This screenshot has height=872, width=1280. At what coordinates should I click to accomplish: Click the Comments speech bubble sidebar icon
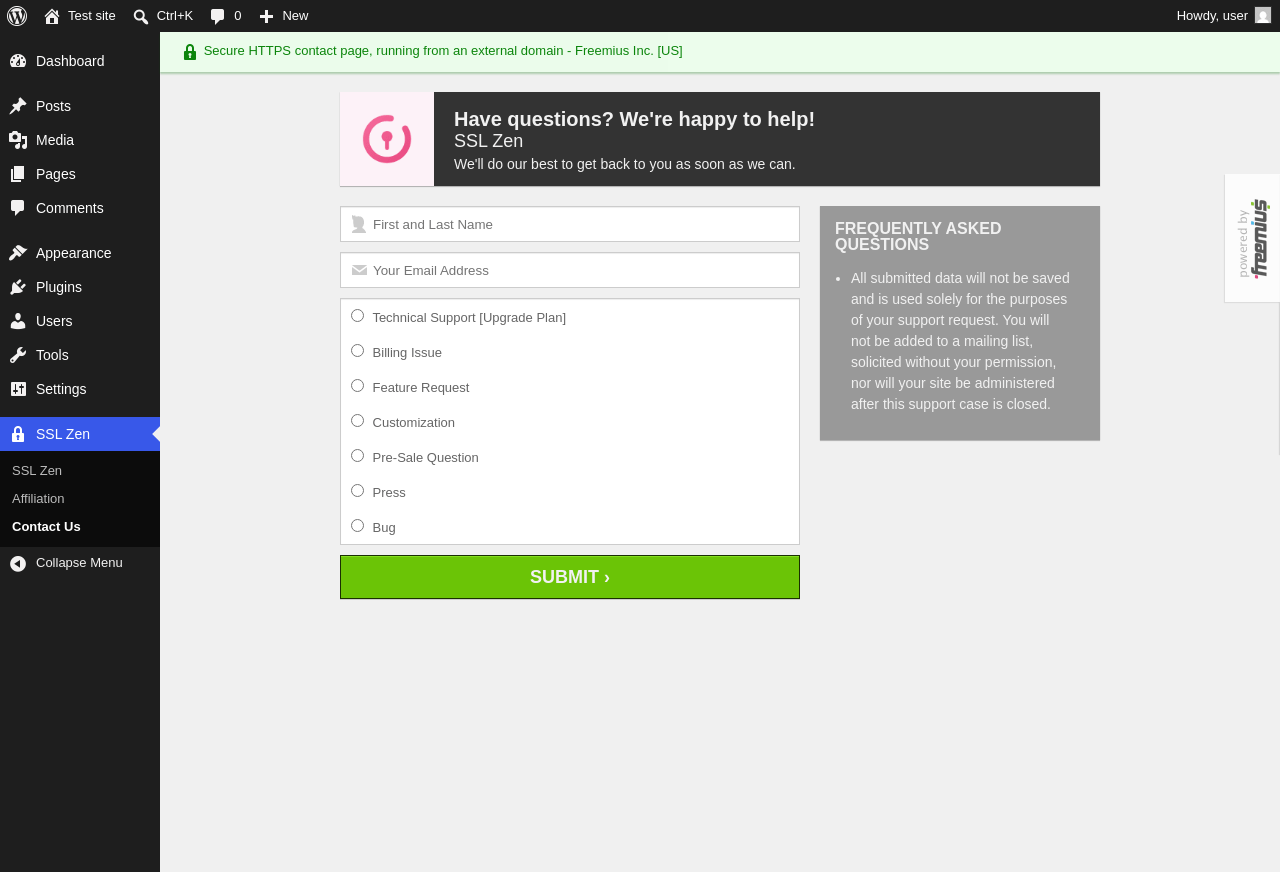[18, 208]
